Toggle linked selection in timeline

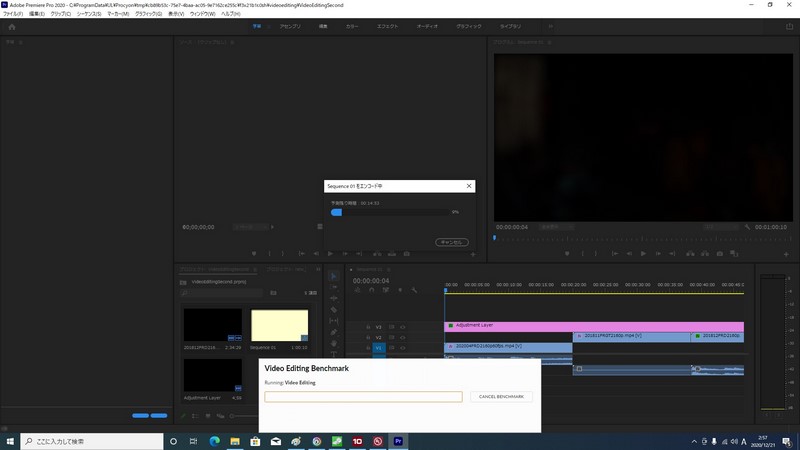pyautogui.click(x=386, y=290)
